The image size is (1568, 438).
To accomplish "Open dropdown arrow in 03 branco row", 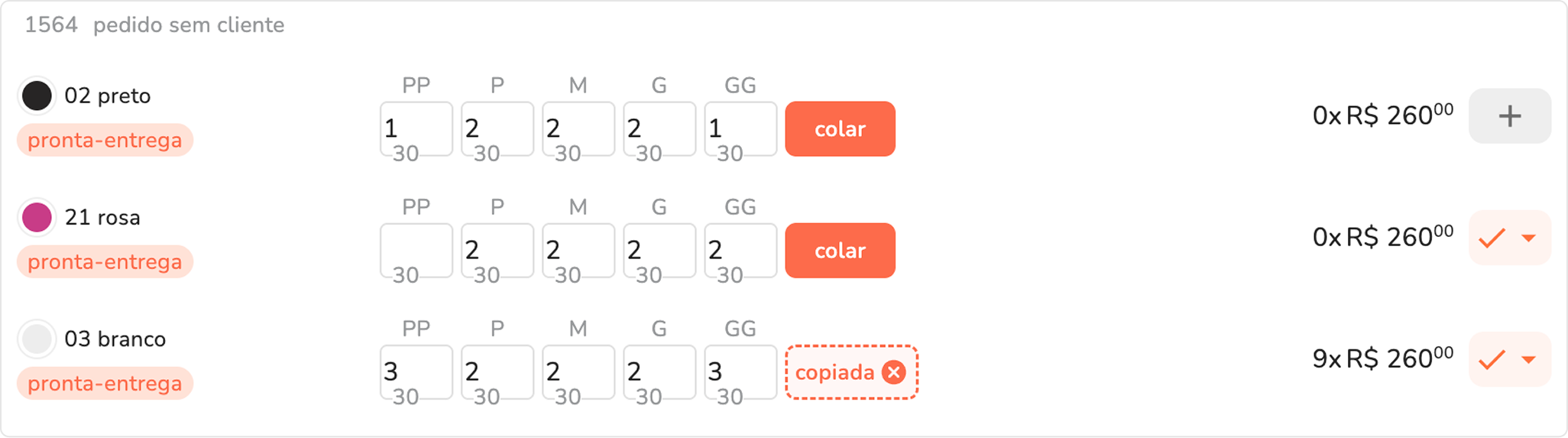I will (1529, 360).
